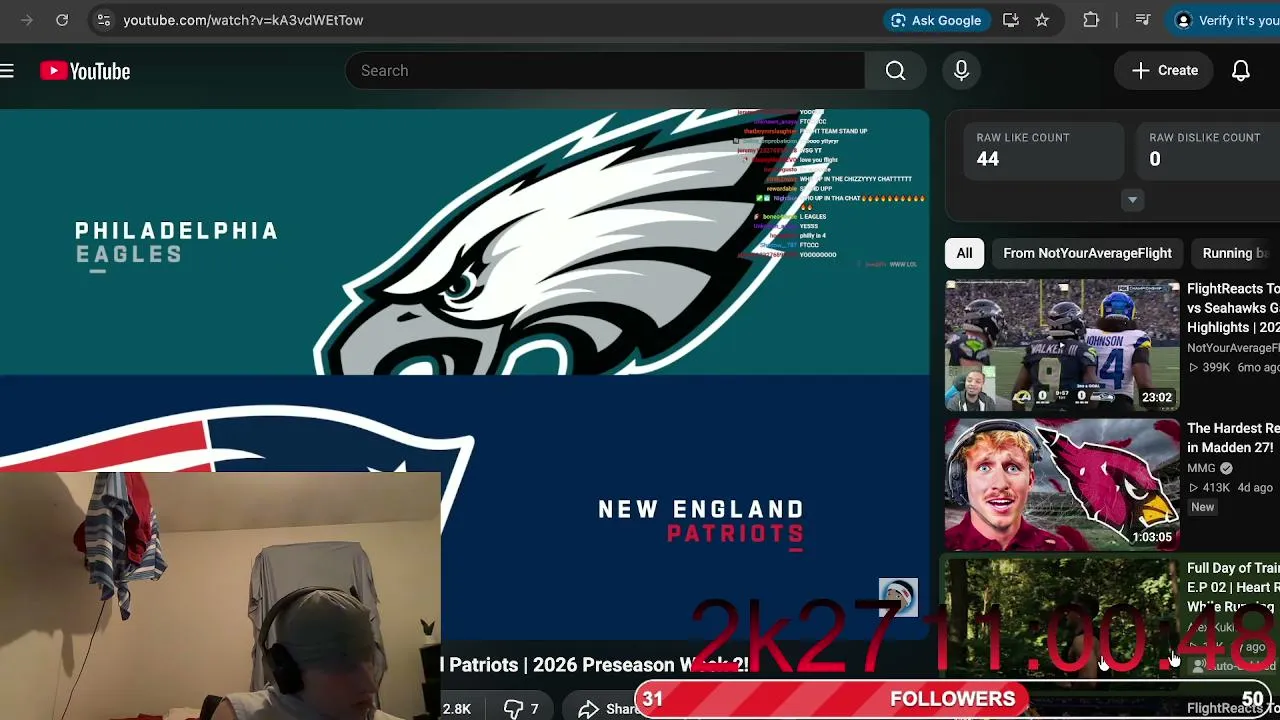Click into the YouTube Search field

click(x=605, y=71)
